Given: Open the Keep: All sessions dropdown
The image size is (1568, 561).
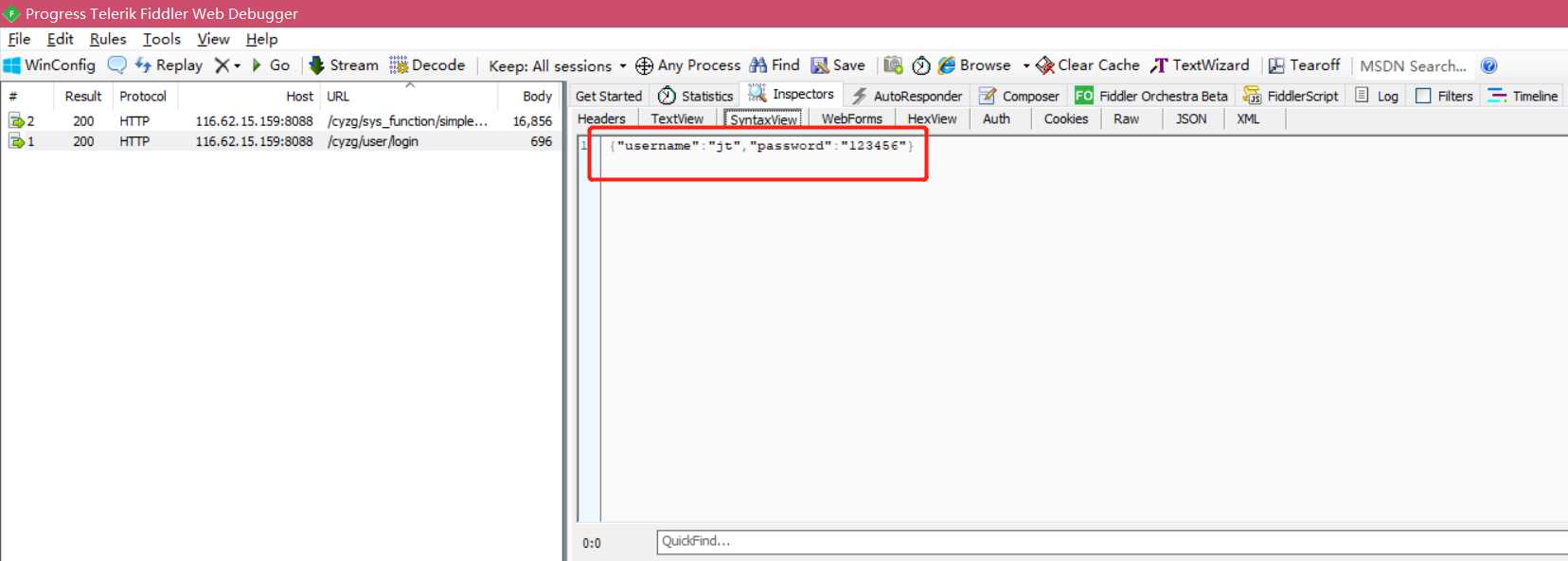Looking at the screenshot, I should coord(557,65).
